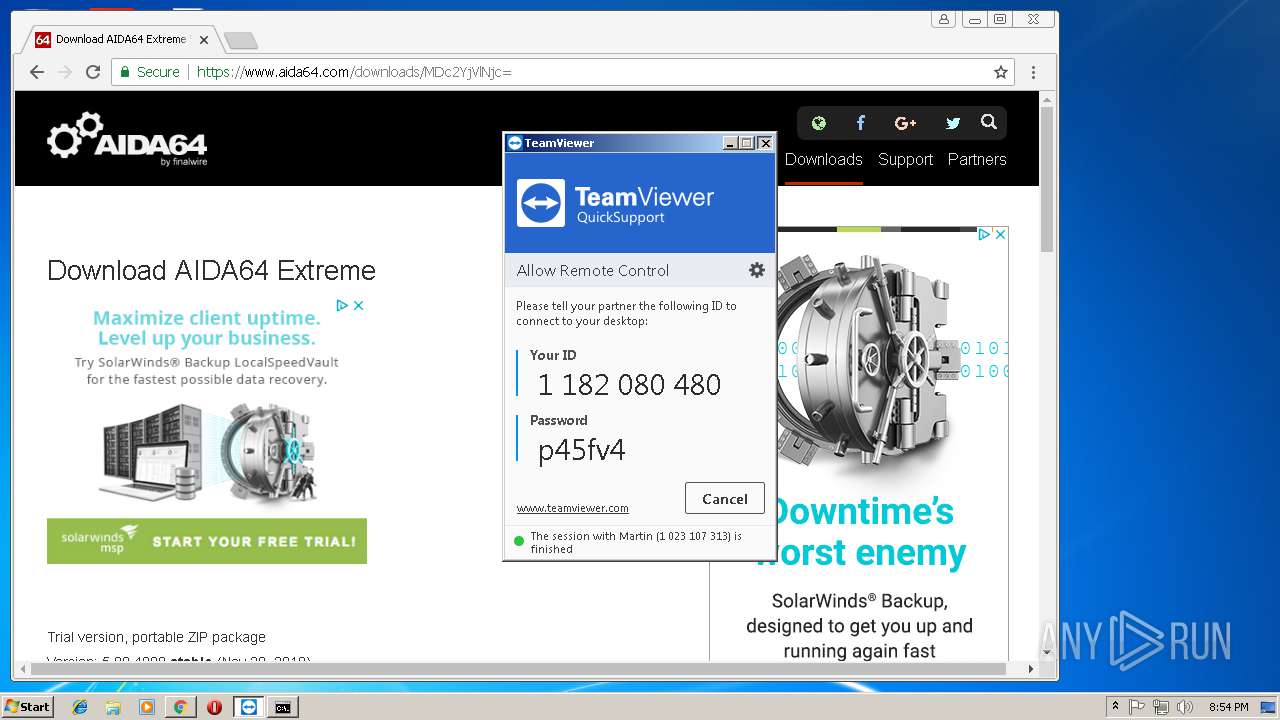Click the page vertical scrollbar thumb
The image size is (1280, 720).
[x=1047, y=180]
